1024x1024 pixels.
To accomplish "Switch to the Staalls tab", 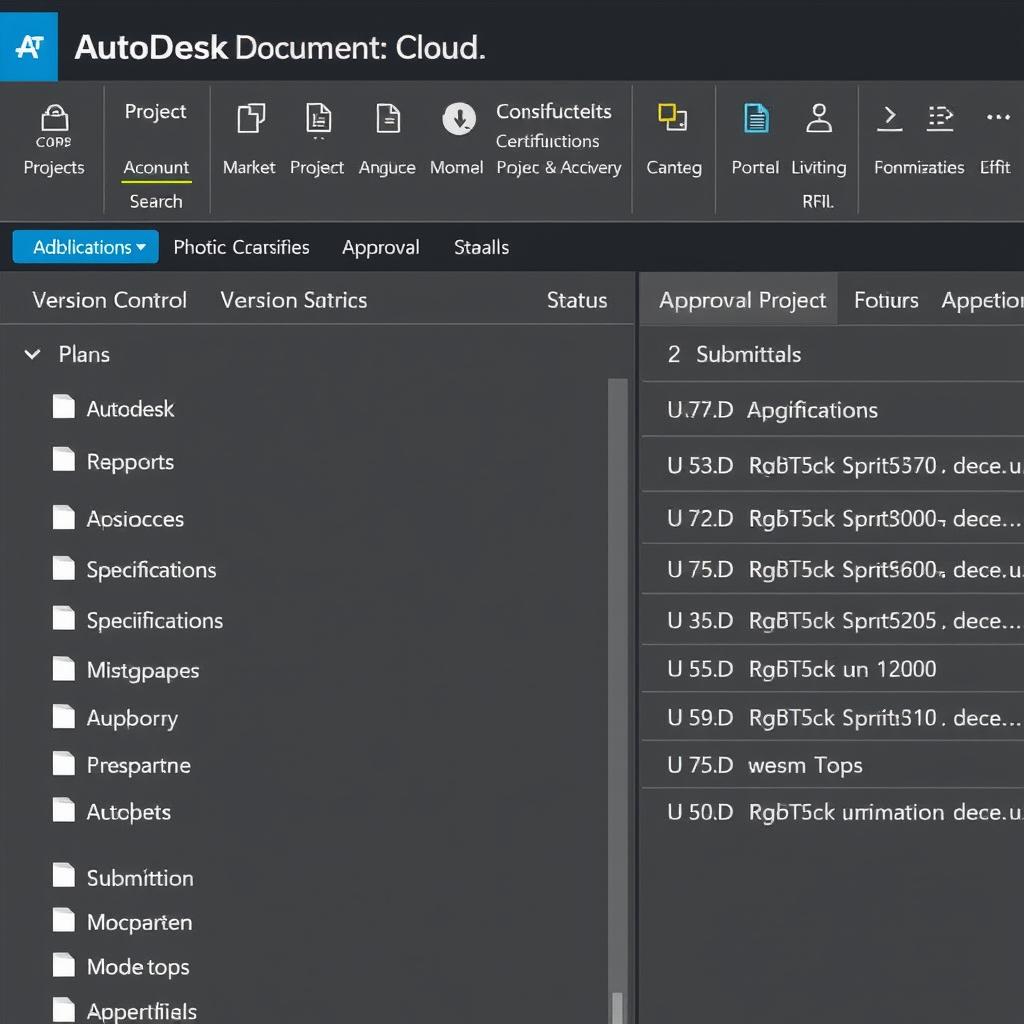I will pos(481,247).
